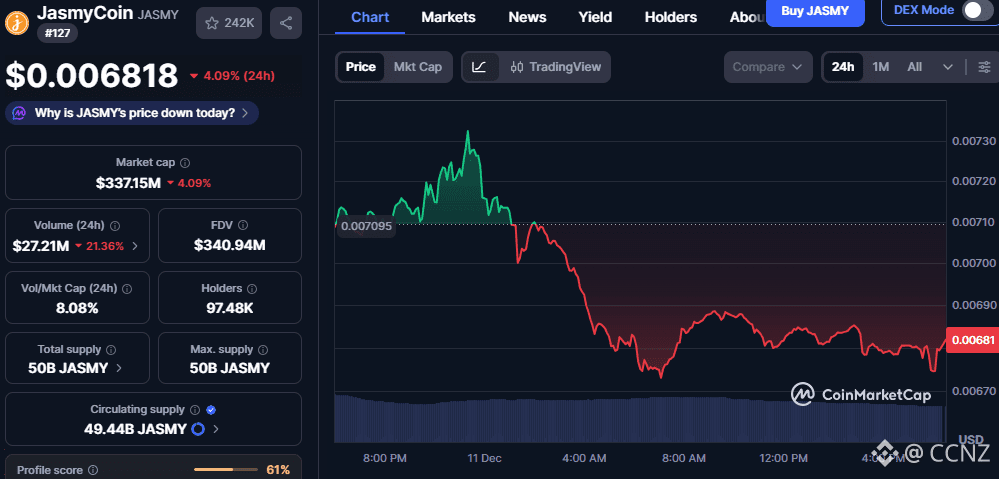Click the 4.09% (24h) price change

[233, 76]
